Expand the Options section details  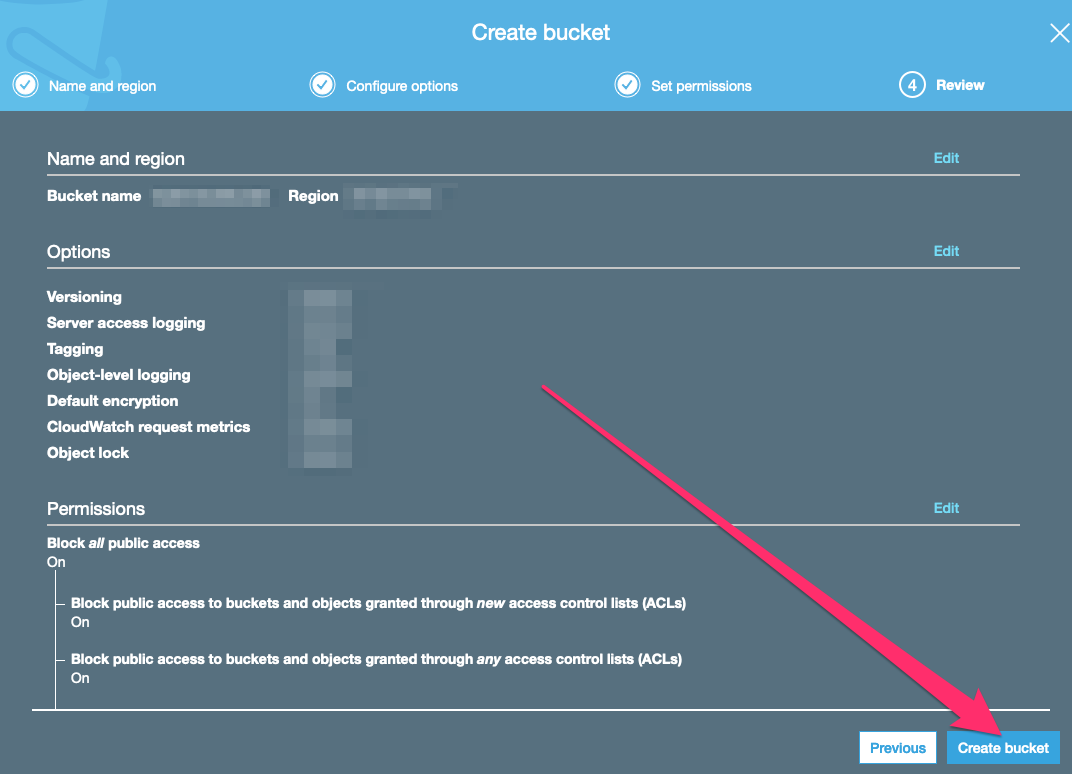point(945,251)
